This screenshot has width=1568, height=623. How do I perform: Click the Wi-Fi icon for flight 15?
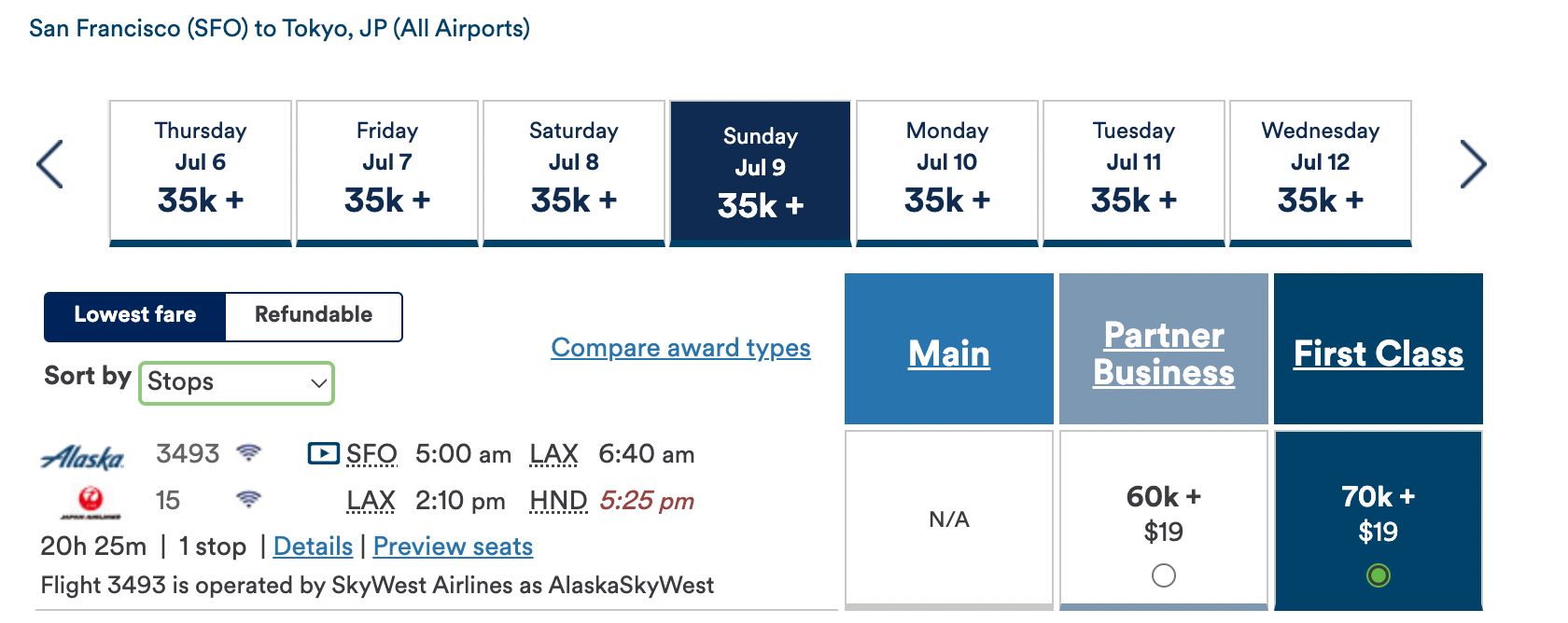click(248, 500)
